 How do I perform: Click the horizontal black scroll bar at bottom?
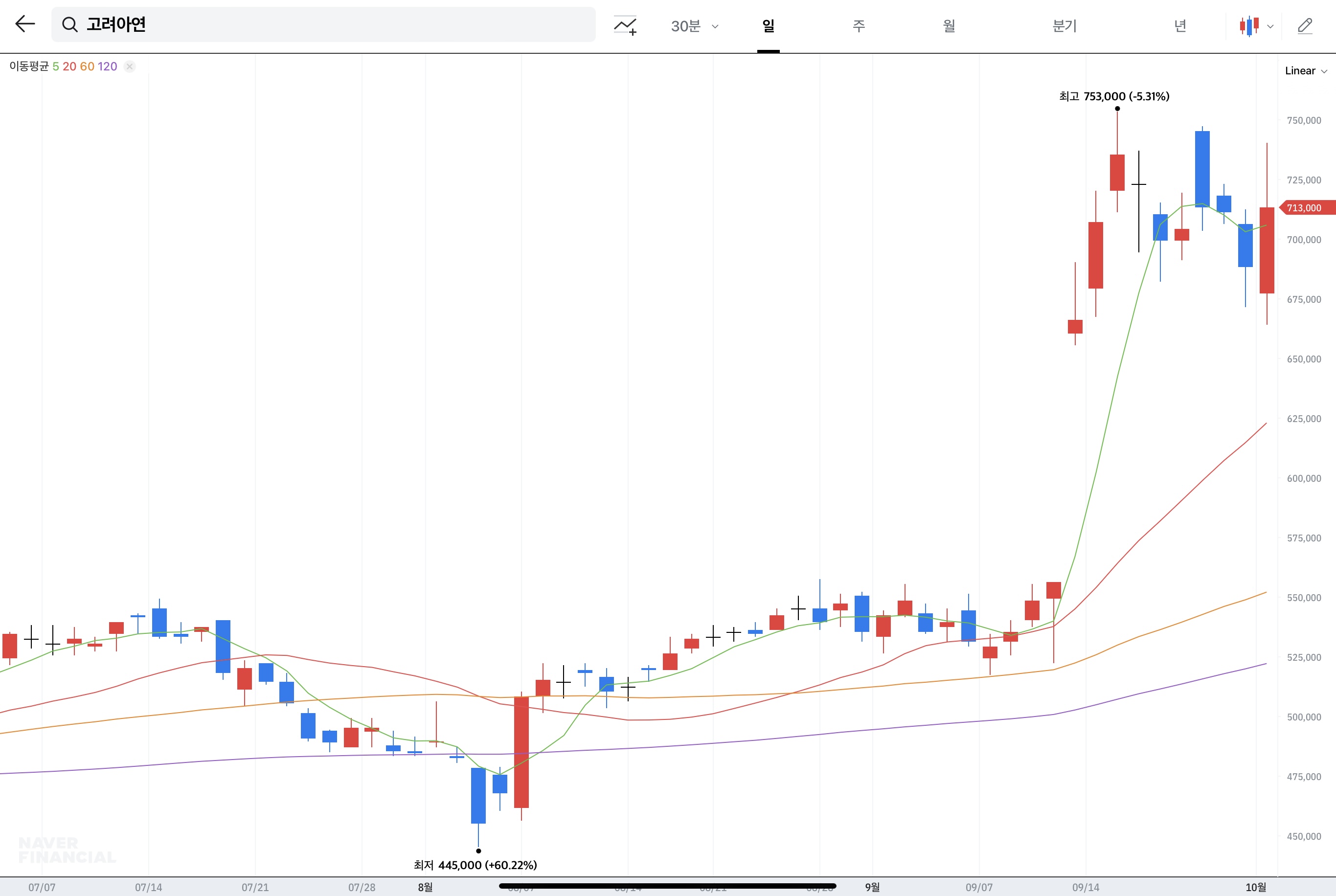pyautogui.click(x=667, y=886)
